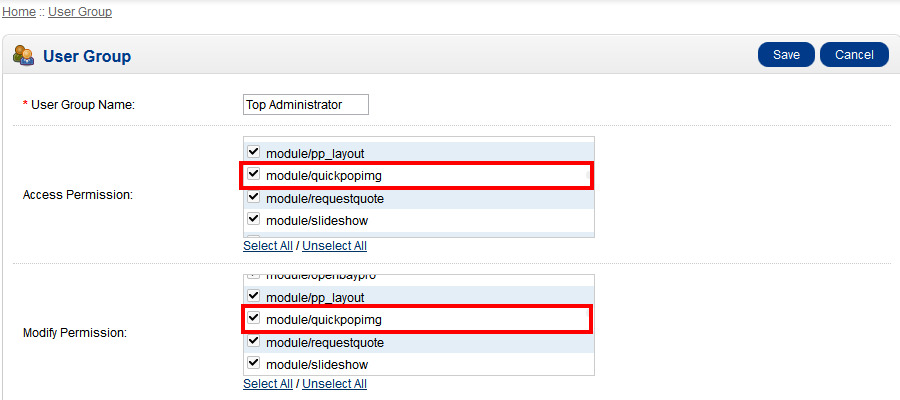Toggle module/slideshow in Modify Permission

[x=253, y=364]
